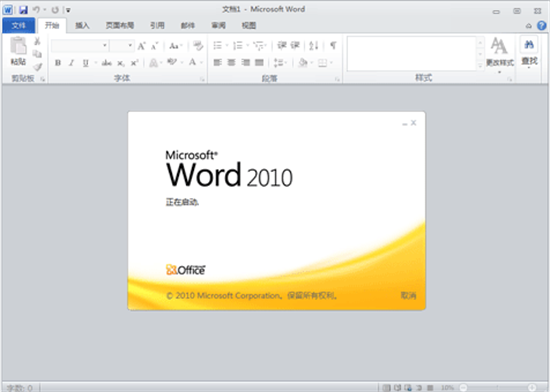Click the Save icon in quick access toolbar

click(x=23, y=10)
